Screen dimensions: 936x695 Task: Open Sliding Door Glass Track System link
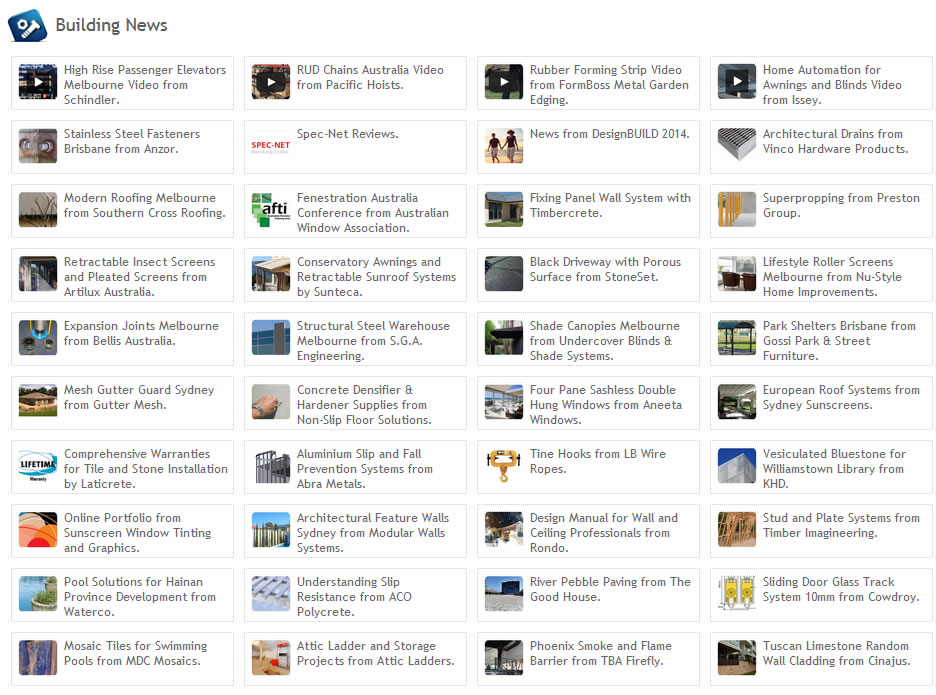(841, 589)
